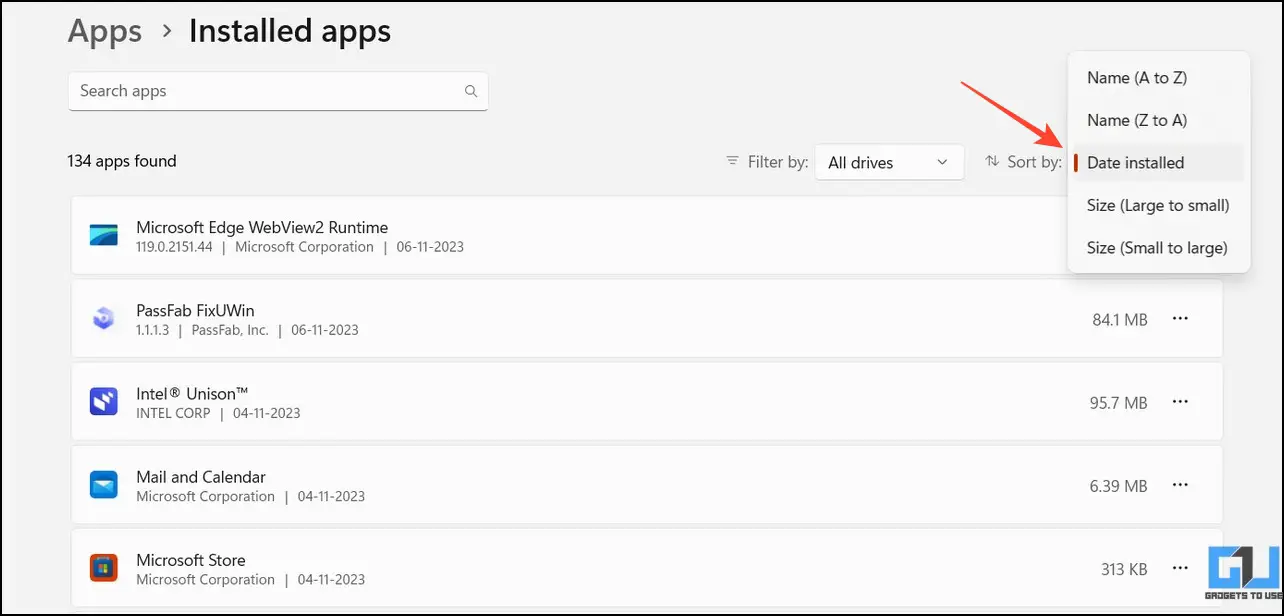Click the Filter by label
The image size is (1284, 616).
pyautogui.click(x=778, y=162)
